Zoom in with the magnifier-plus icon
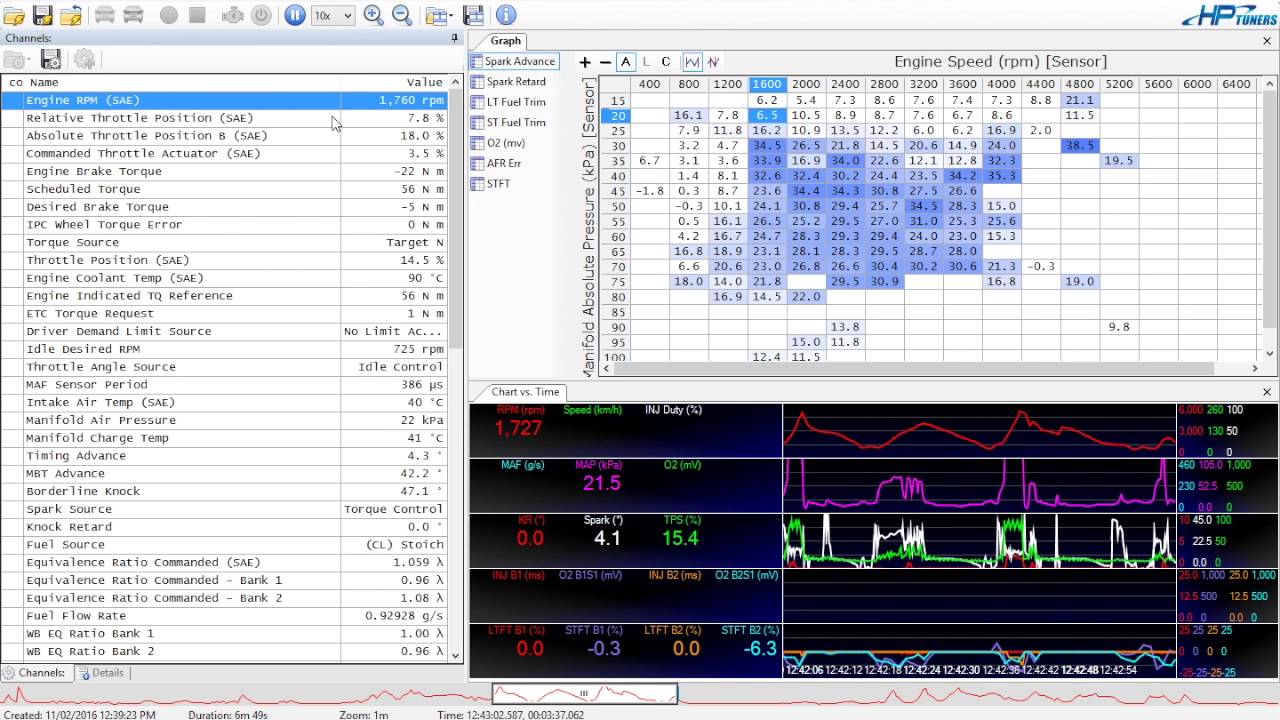The width and height of the screenshot is (1280, 720). pyautogui.click(x=373, y=15)
